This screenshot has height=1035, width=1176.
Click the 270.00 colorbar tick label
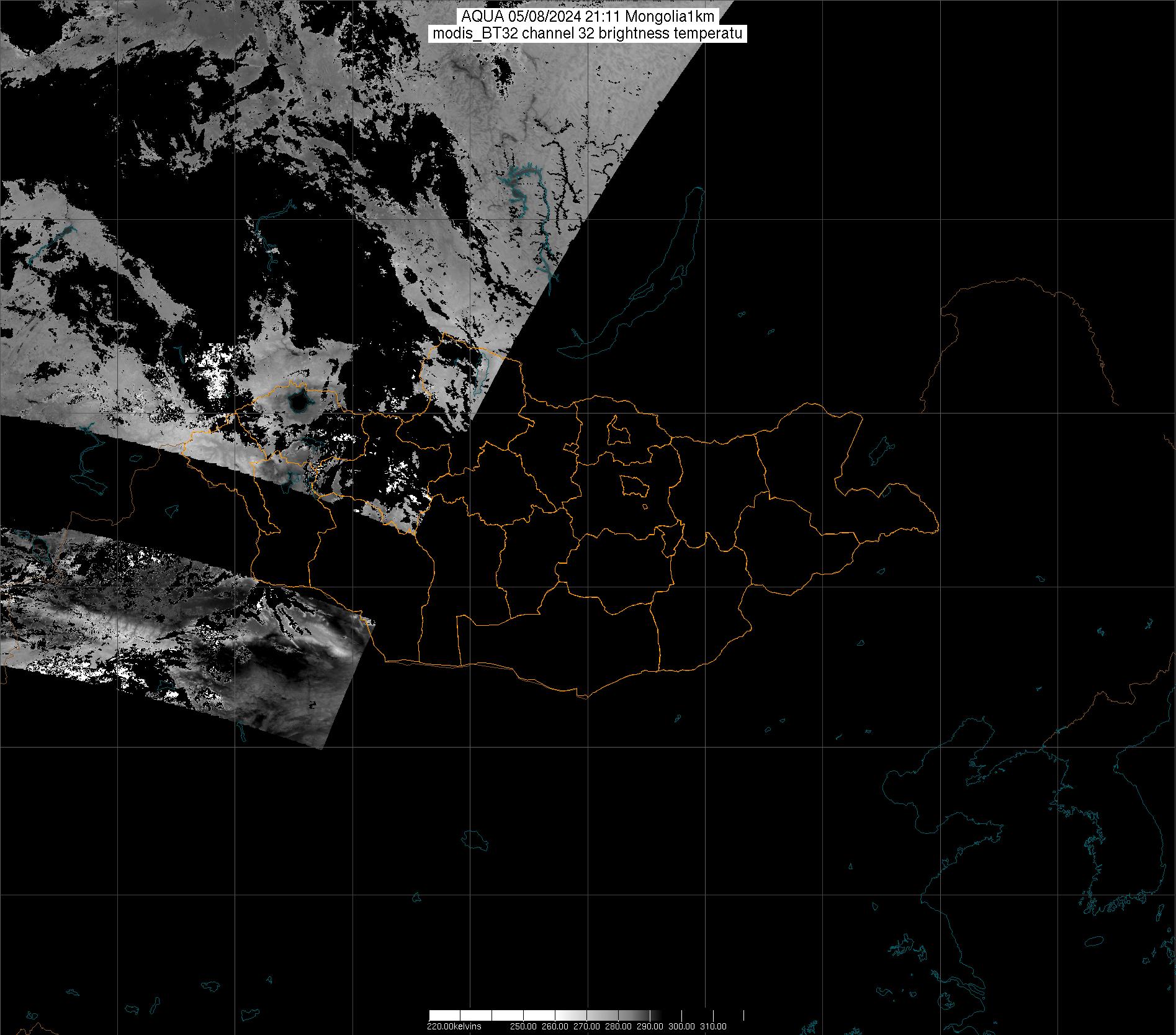click(587, 1026)
